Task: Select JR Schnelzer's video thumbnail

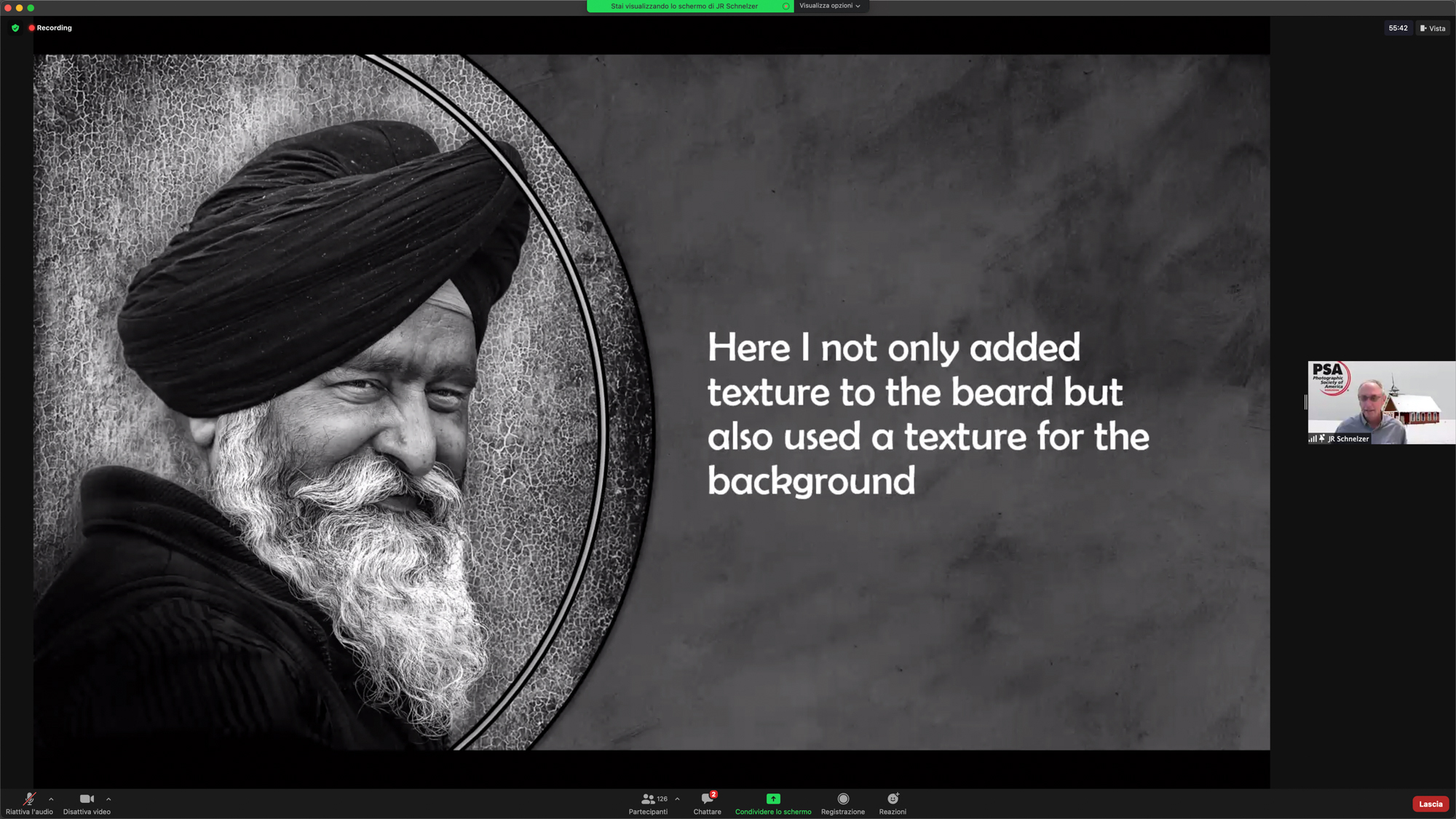Action: [x=1381, y=403]
